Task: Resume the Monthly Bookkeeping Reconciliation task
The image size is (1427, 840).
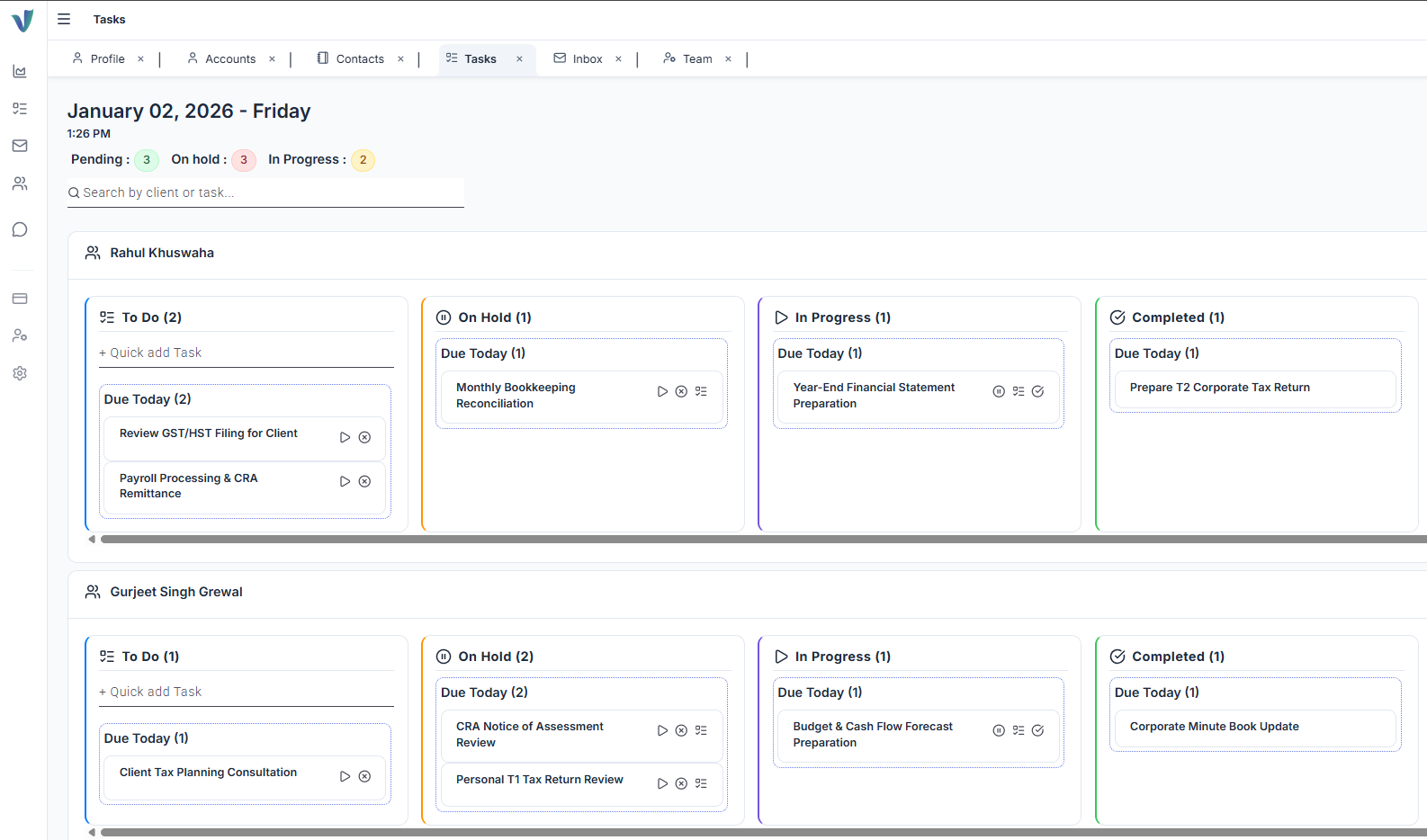Action: [662, 391]
